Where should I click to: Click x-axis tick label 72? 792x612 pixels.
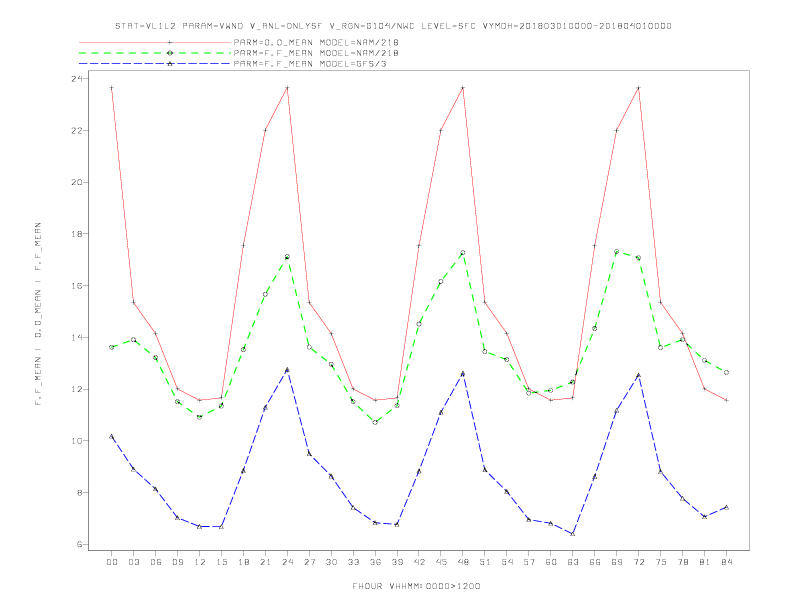[x=639, y=562]
